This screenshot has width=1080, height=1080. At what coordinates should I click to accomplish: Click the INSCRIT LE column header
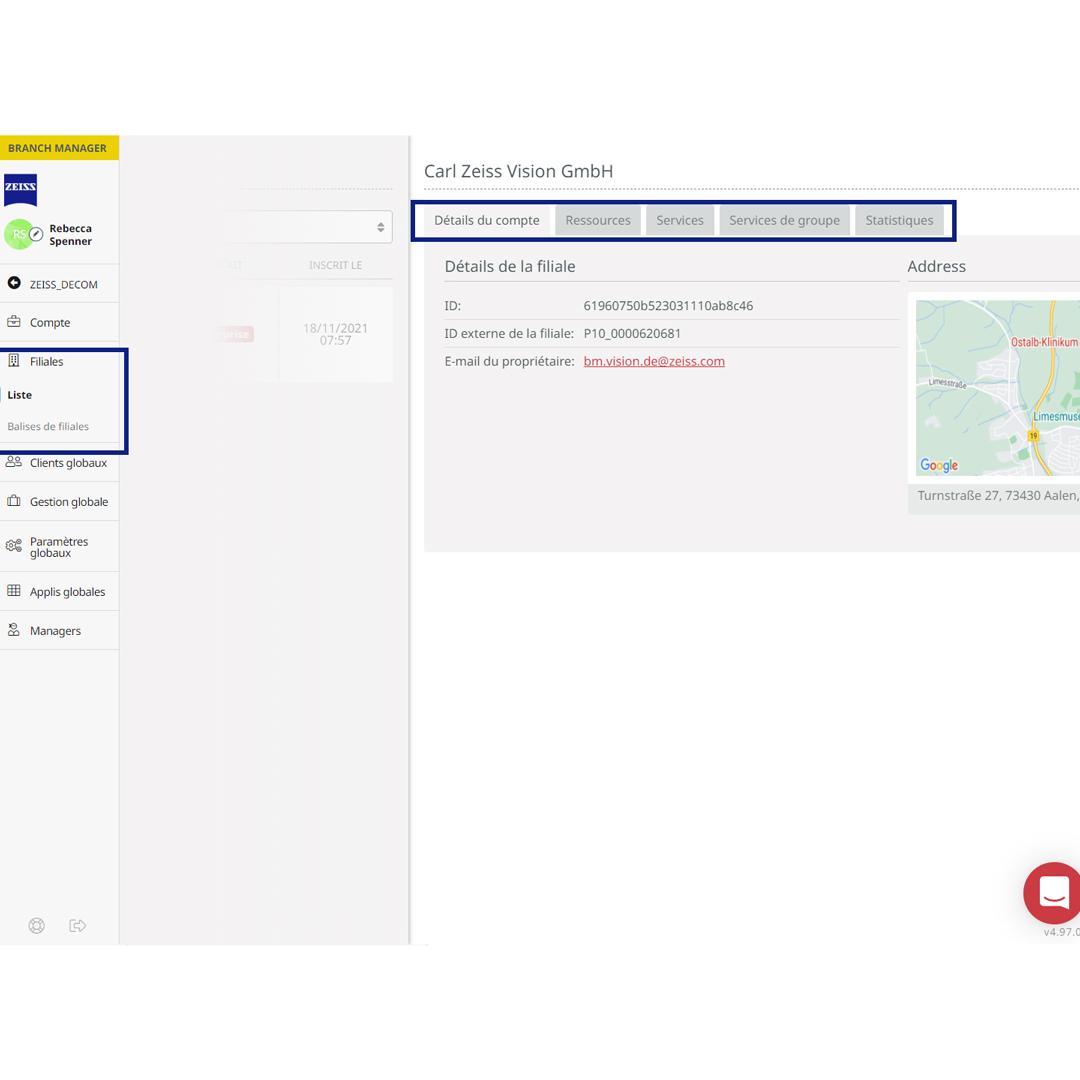pos(335,265)
